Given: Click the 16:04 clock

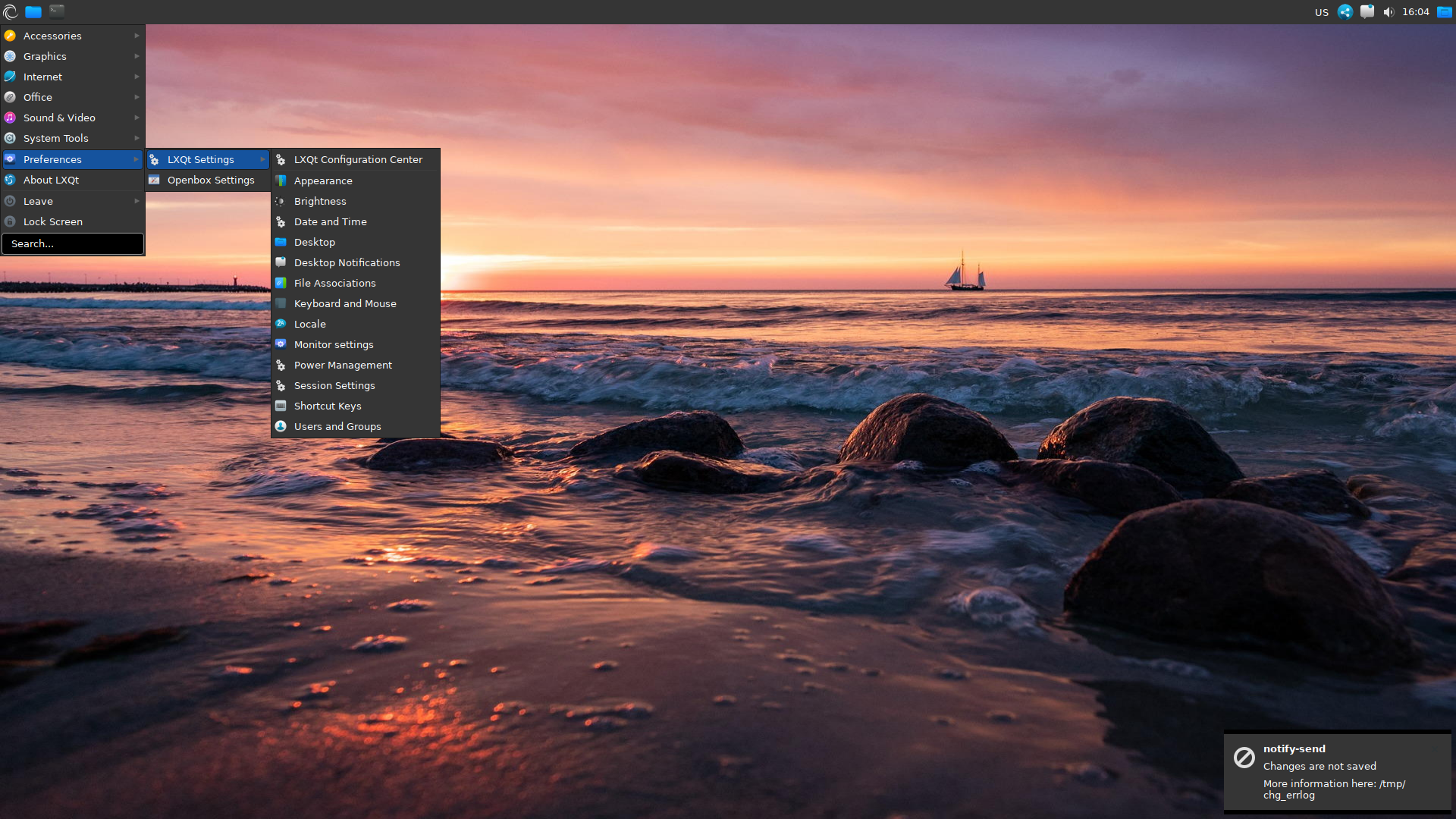Looking at the screenshot, I should pos(1416,12).
